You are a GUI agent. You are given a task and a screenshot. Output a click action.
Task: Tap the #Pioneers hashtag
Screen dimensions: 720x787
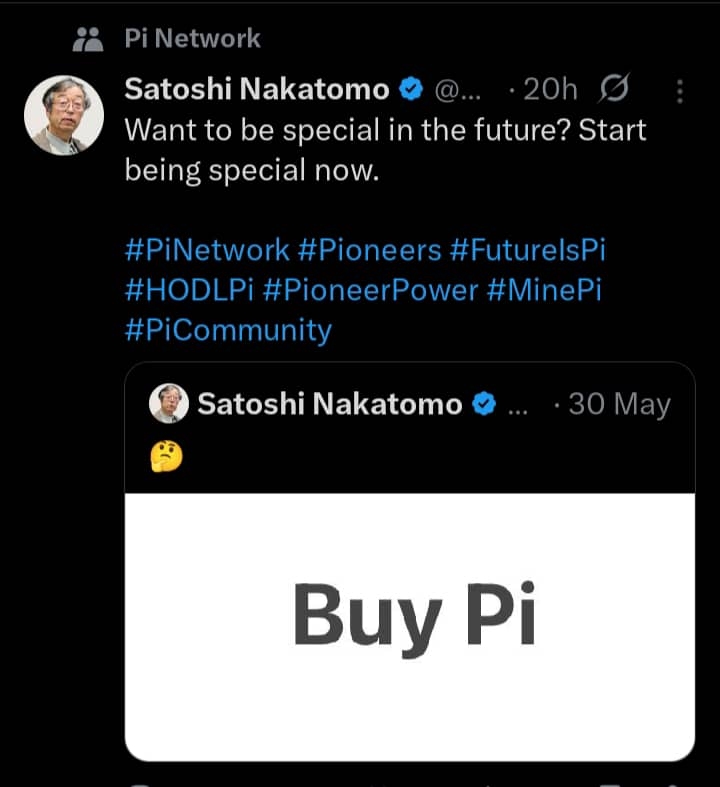tap(369, 249)
